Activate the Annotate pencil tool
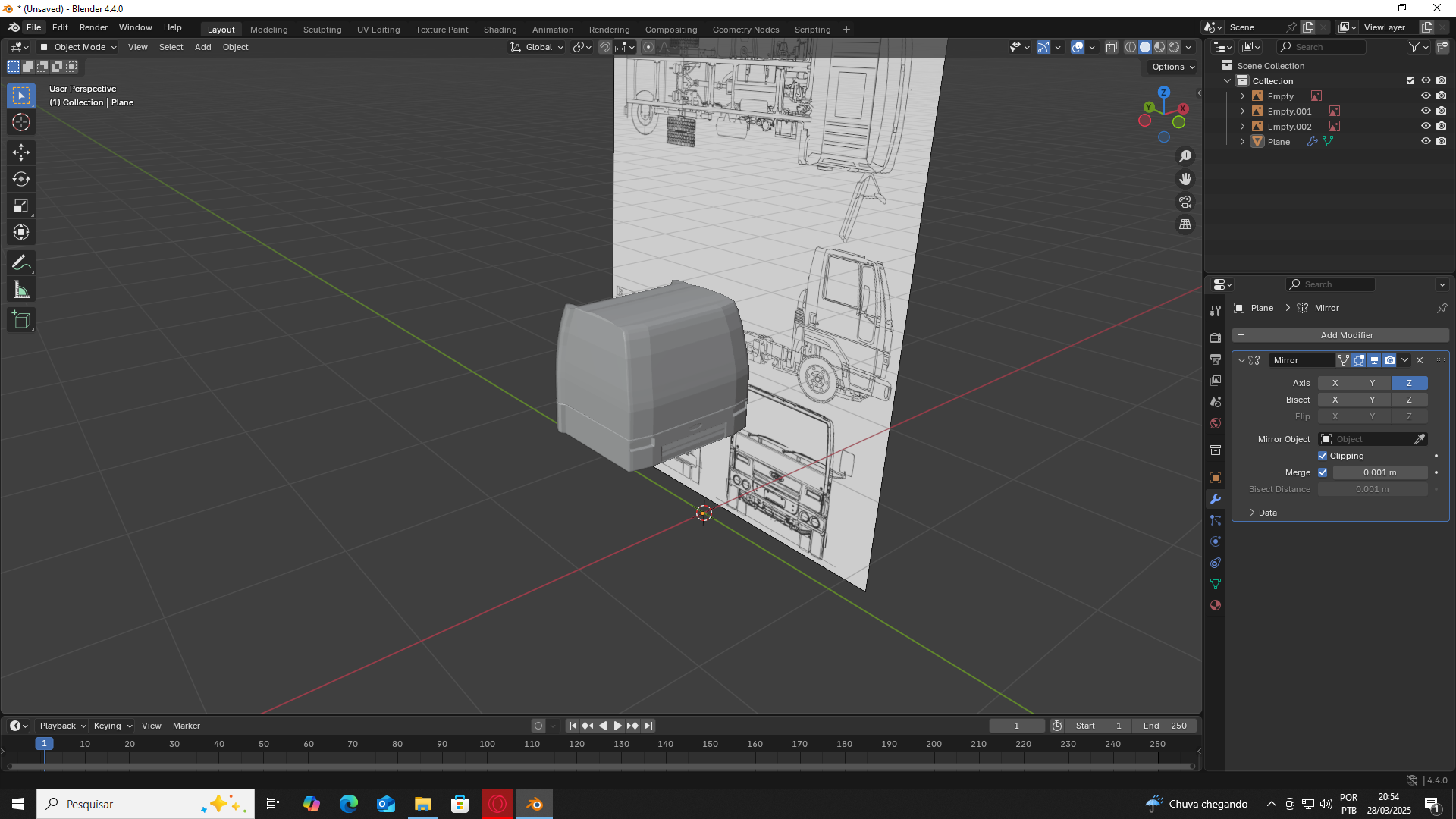This screenshot has width=1456, height=819. click(21, 263)
